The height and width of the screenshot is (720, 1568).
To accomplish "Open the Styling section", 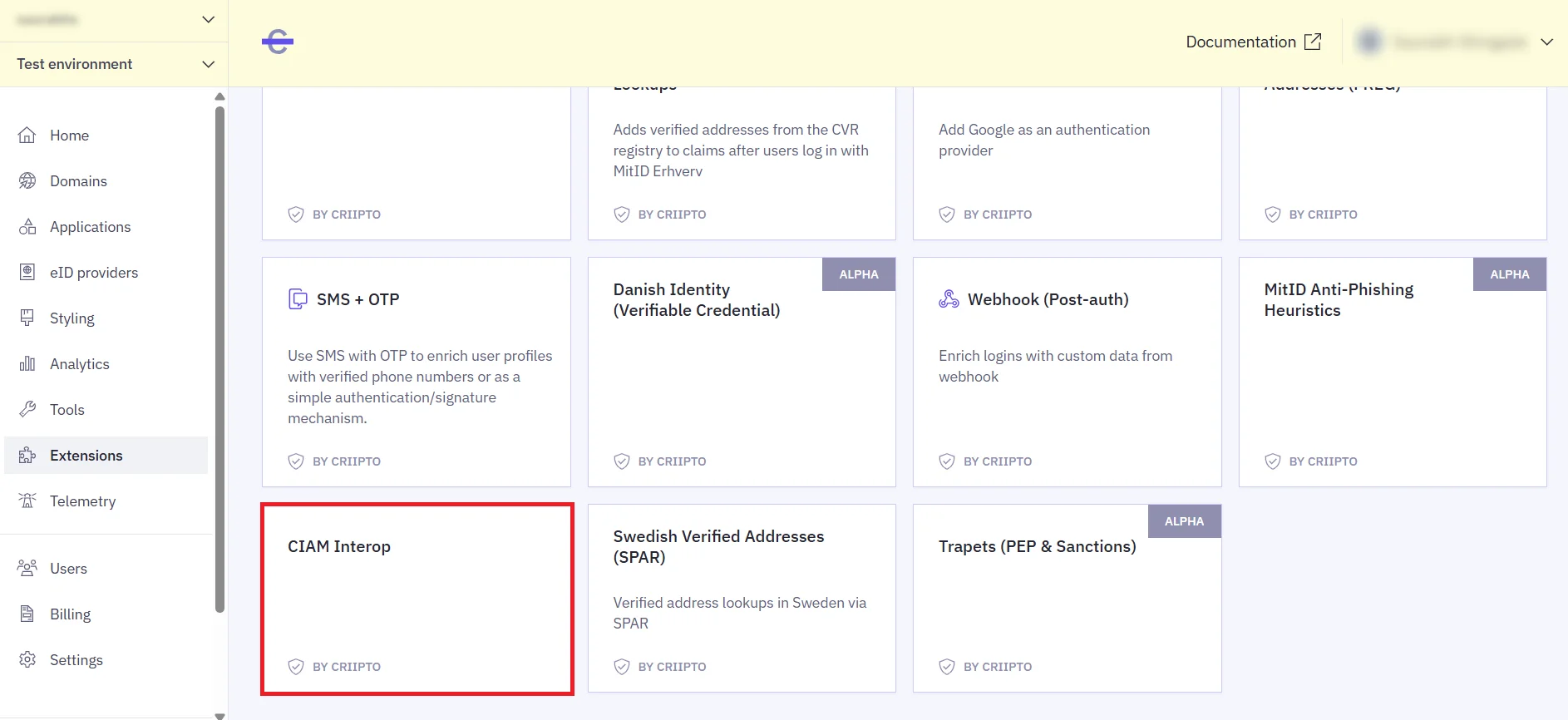I will coord(106,318).
